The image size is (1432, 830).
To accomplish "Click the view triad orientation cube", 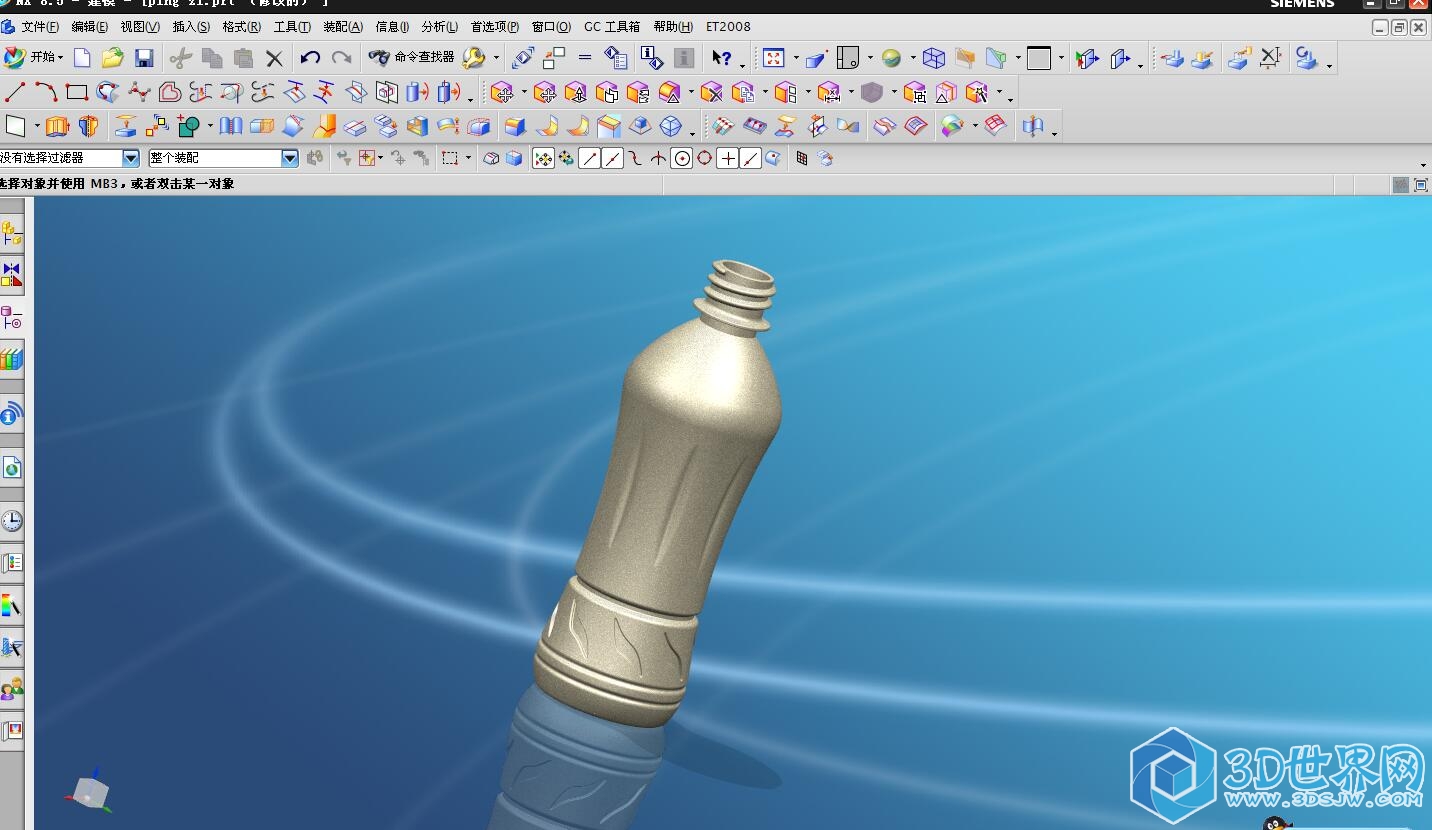I will 90,792.
